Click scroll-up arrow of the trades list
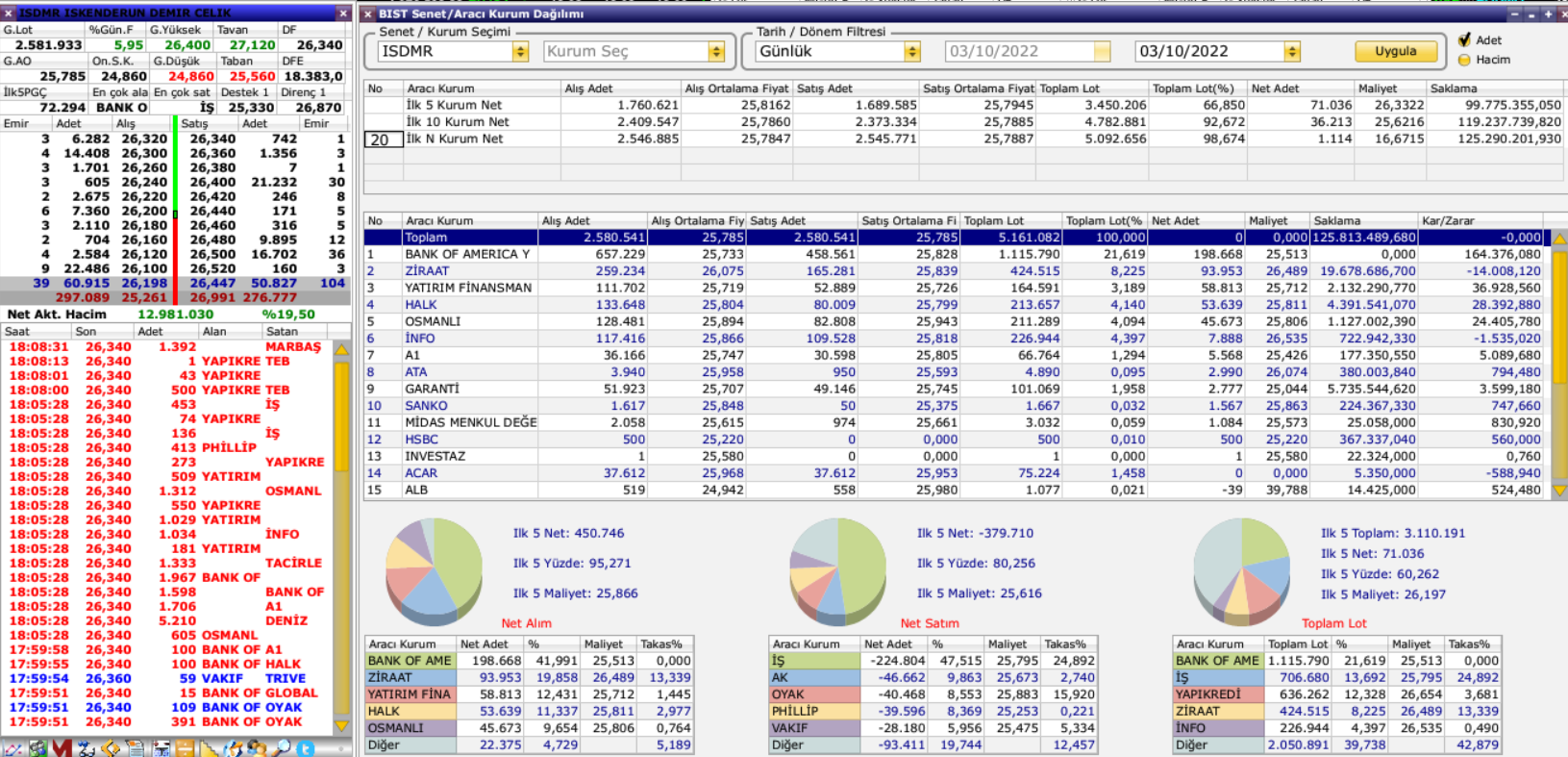Viewport: 1568px width, 757px height. point(341,349)
